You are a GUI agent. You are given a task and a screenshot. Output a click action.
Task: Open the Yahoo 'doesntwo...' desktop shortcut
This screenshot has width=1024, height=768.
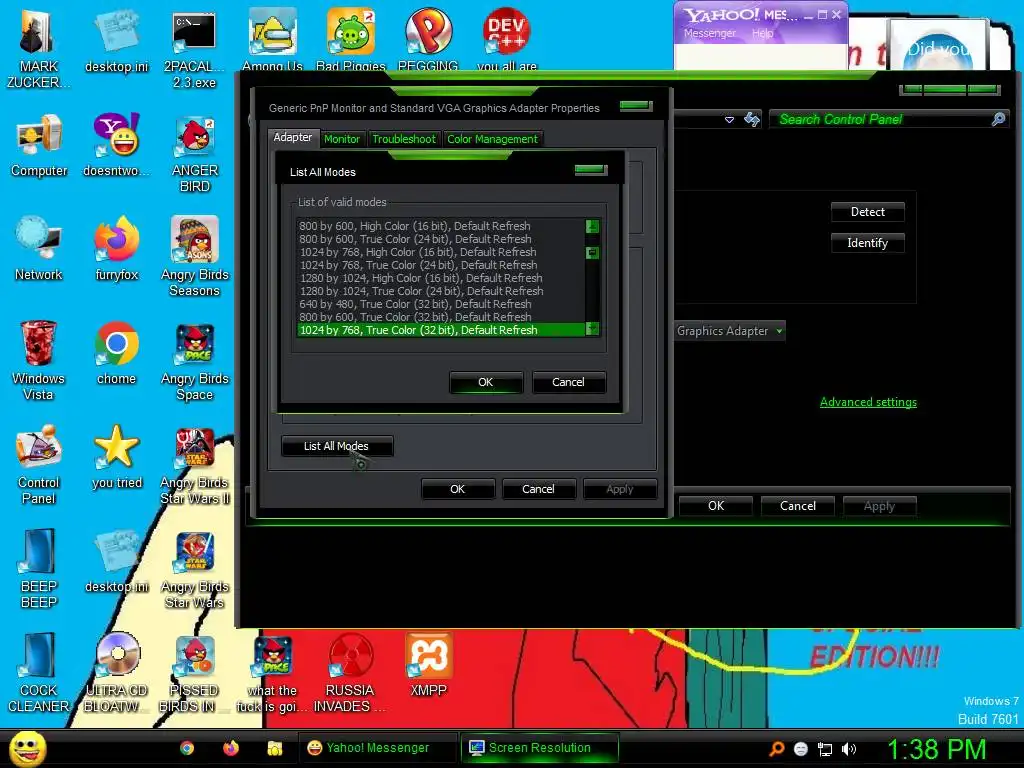(x=116, y=146)
